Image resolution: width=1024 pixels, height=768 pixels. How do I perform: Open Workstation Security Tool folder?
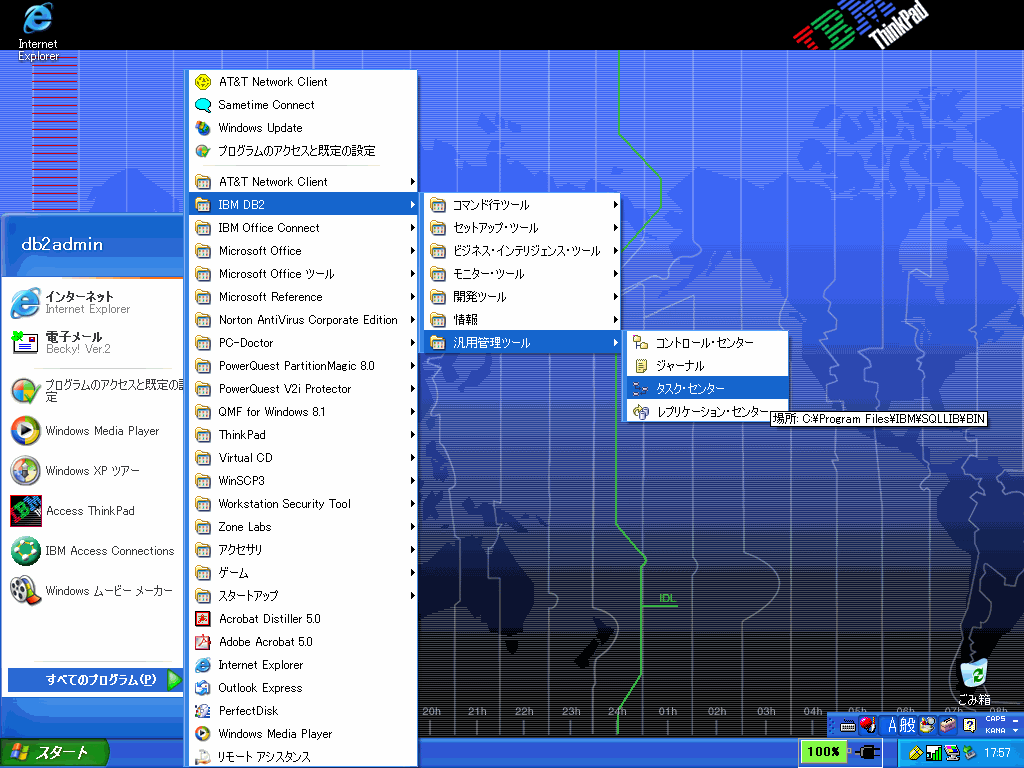[x=303, y=504]
